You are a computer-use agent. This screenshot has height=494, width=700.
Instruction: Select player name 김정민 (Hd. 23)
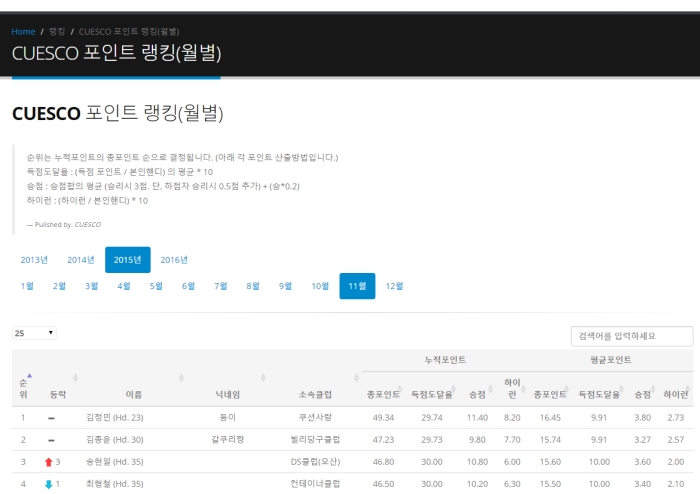coord(115,418)
